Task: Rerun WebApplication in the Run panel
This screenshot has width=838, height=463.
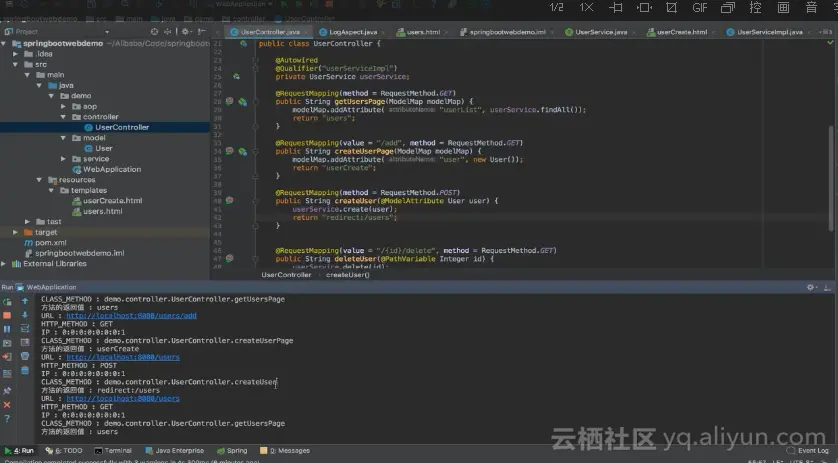Action: (7, 302)
